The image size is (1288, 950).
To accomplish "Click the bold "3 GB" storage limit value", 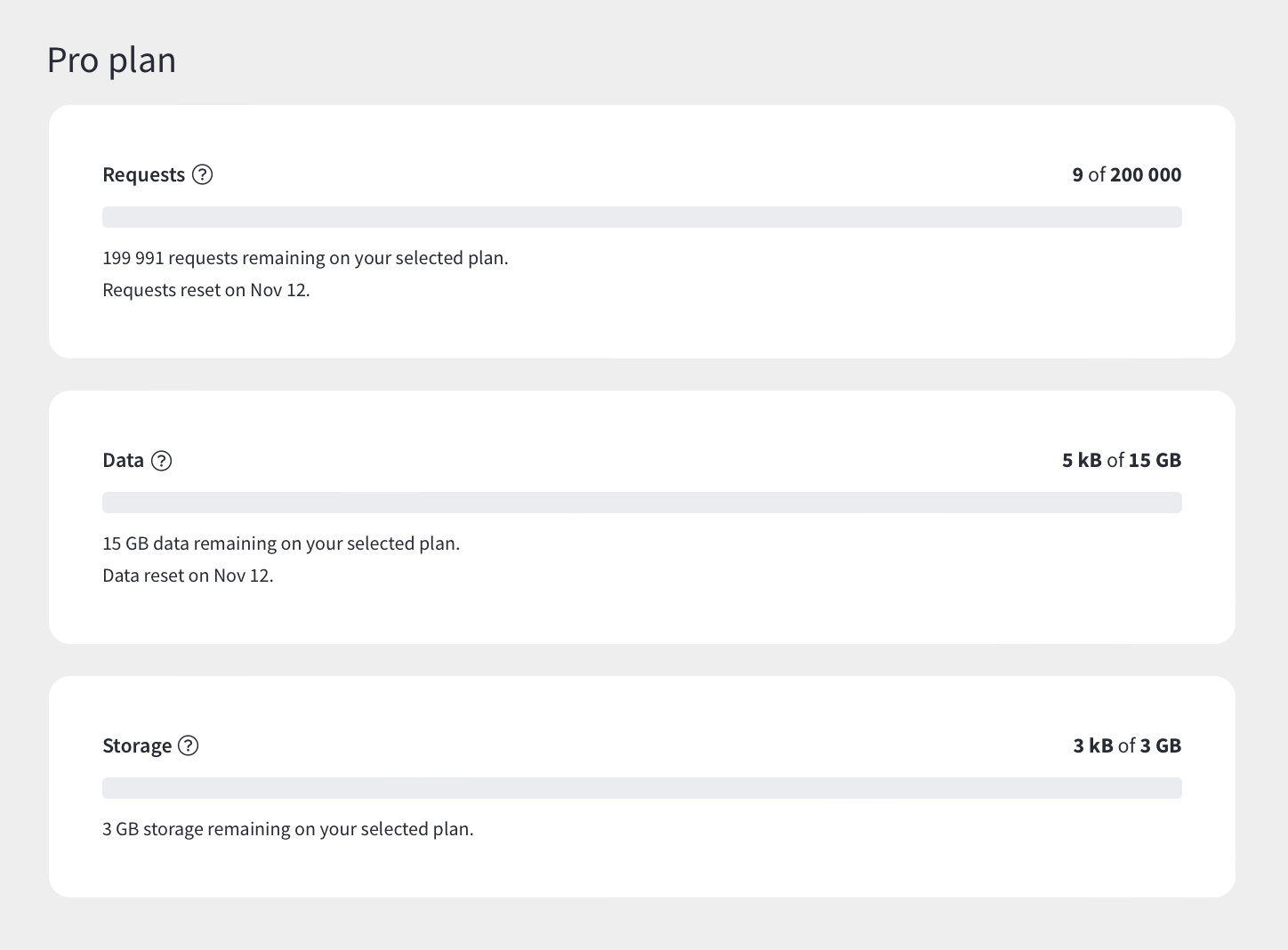I will point(1161,746).
